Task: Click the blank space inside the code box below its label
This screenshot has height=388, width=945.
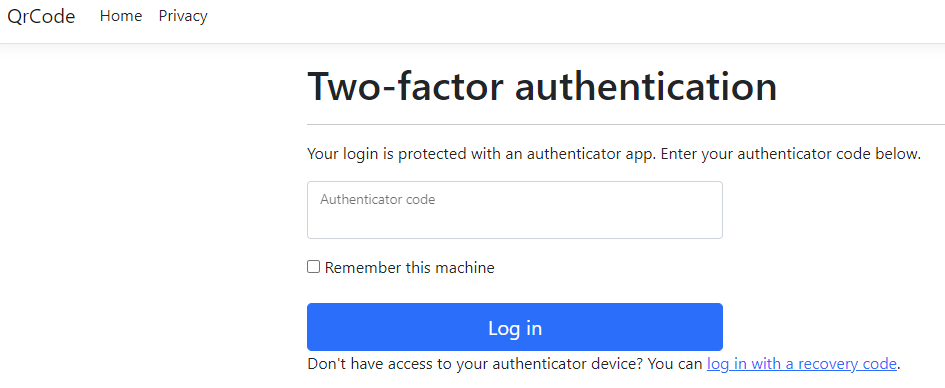Action: pos(515,223)
